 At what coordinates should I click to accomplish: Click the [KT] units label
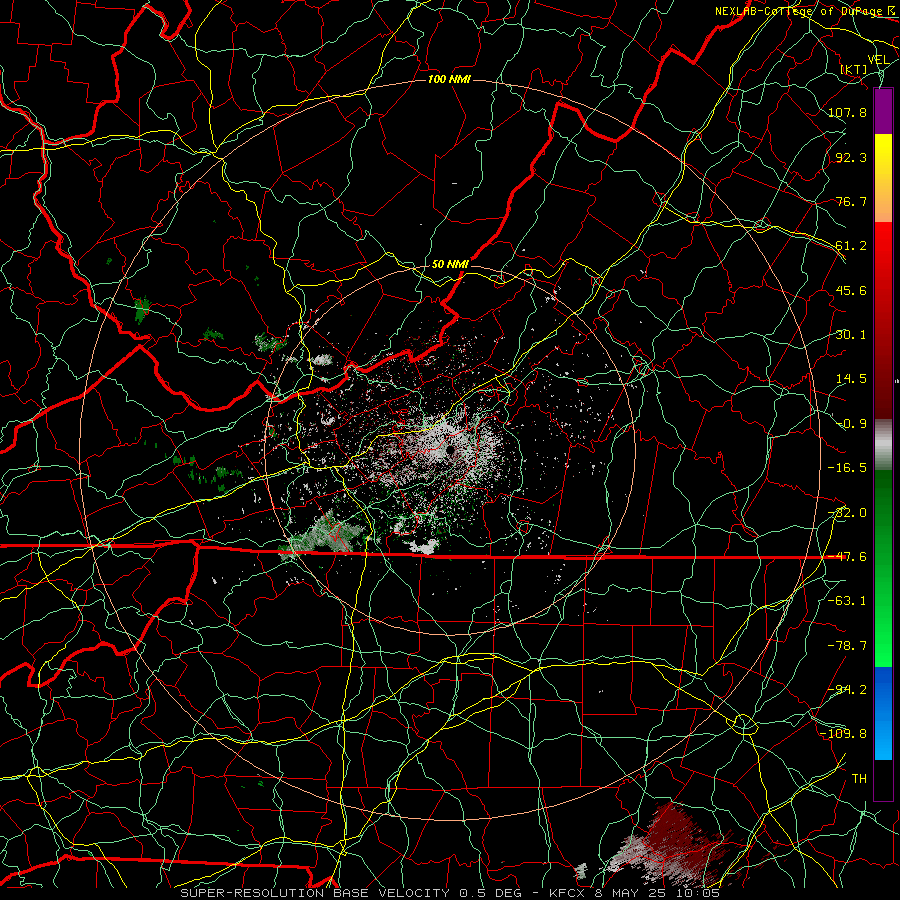(x=854, y=69)
